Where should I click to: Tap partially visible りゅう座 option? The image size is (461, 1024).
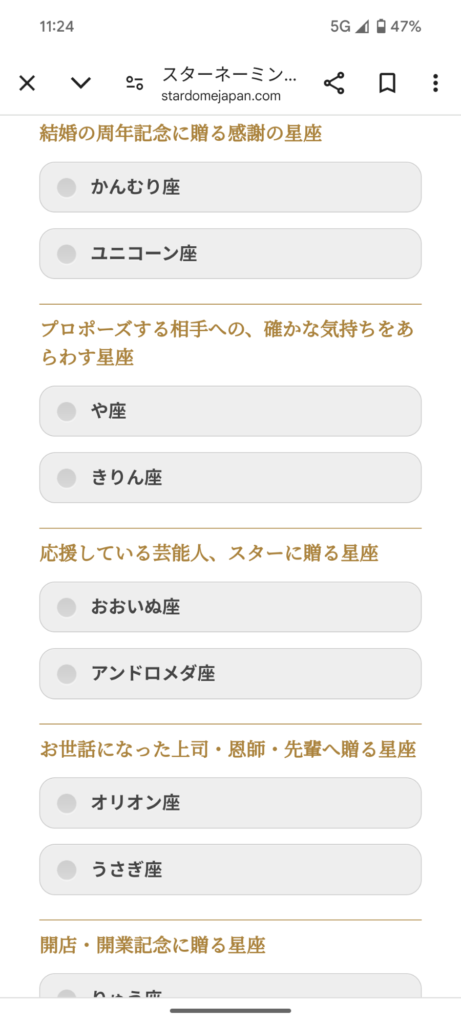[x=230, y=985]
